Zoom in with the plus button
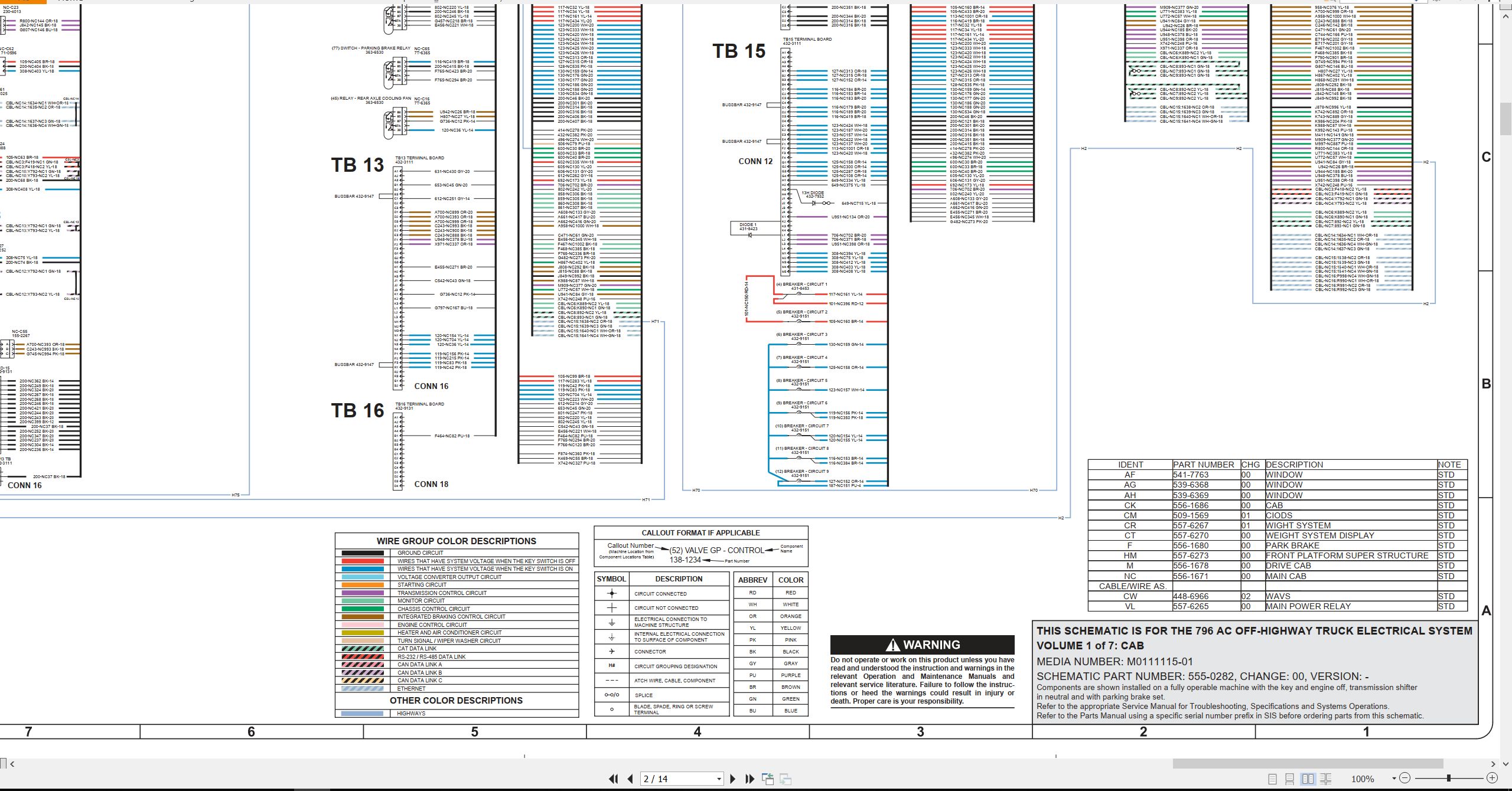This screenshot has width=1512, height=791. click(1492, 778)
